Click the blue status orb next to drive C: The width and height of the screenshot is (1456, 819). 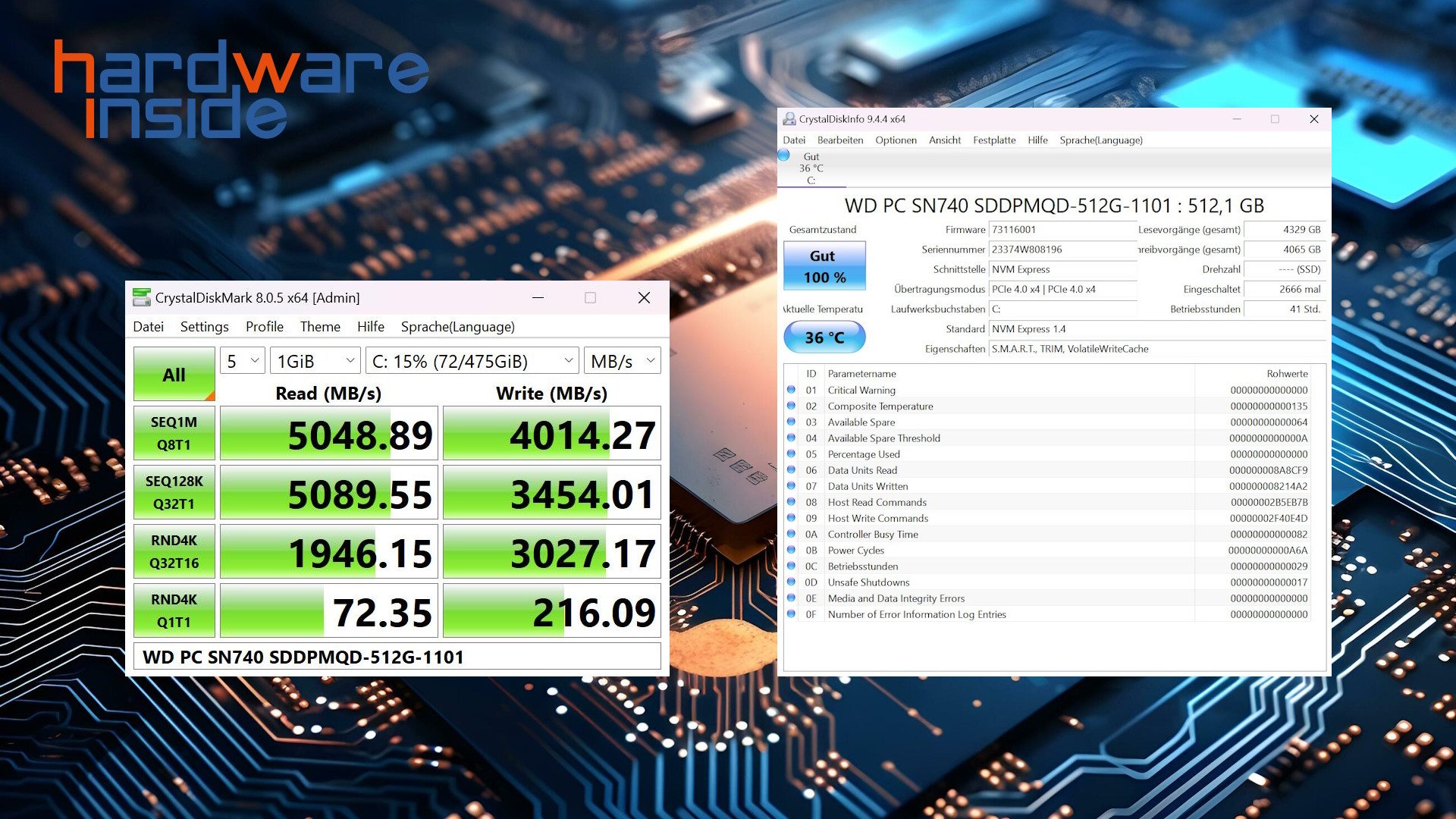point(784,155)
